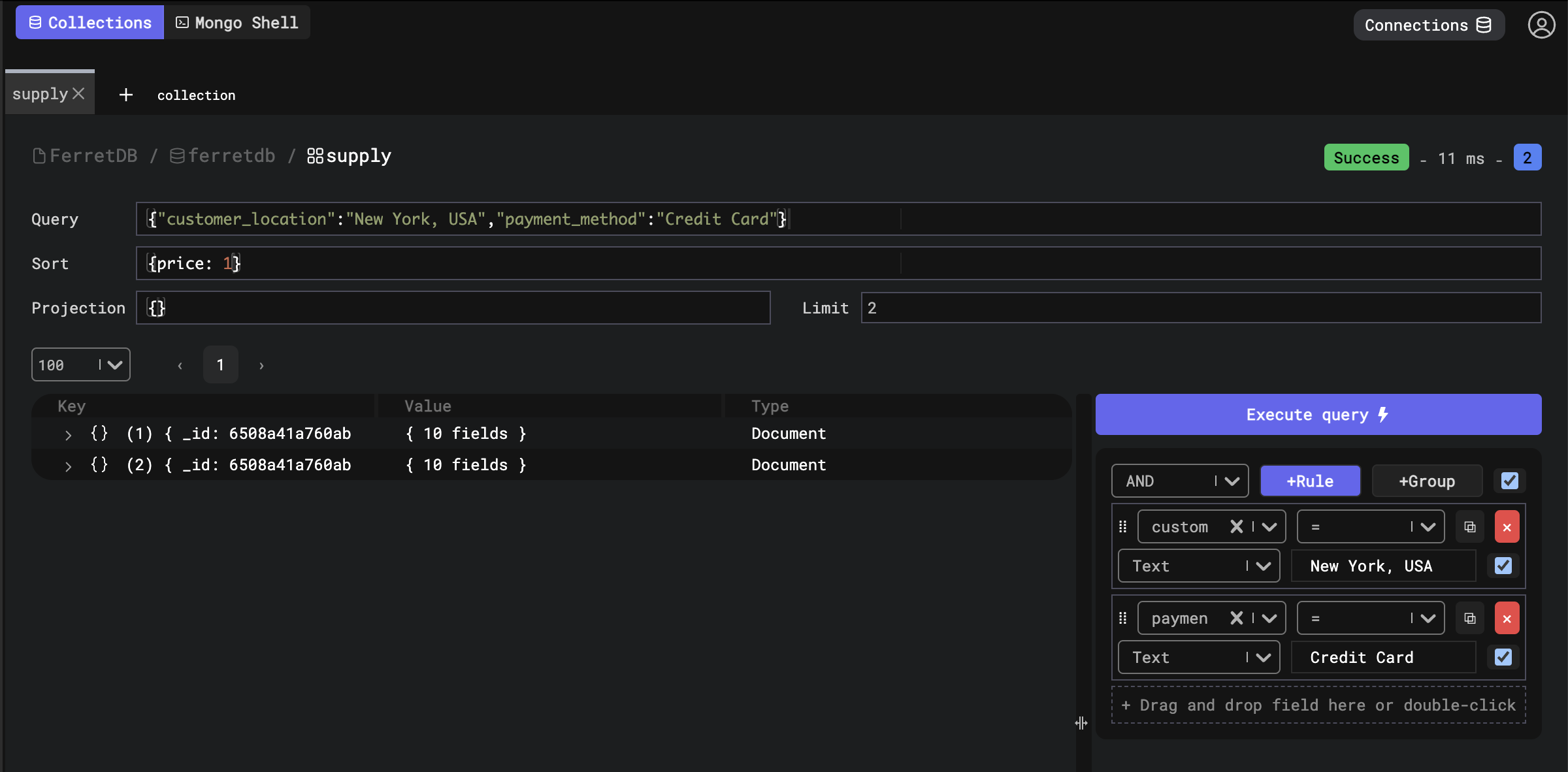Delete the payment_method rule with red X

point(1507,619)
